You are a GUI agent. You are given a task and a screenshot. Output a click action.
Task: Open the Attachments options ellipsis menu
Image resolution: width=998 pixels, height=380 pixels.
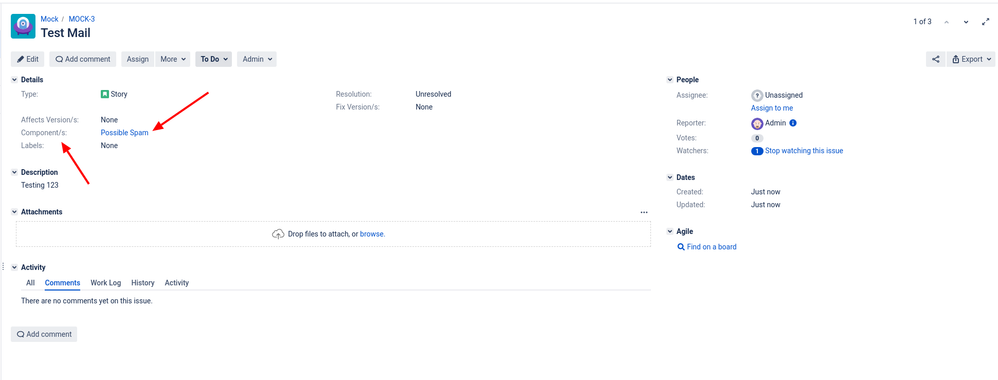click(x=644, y=212)
